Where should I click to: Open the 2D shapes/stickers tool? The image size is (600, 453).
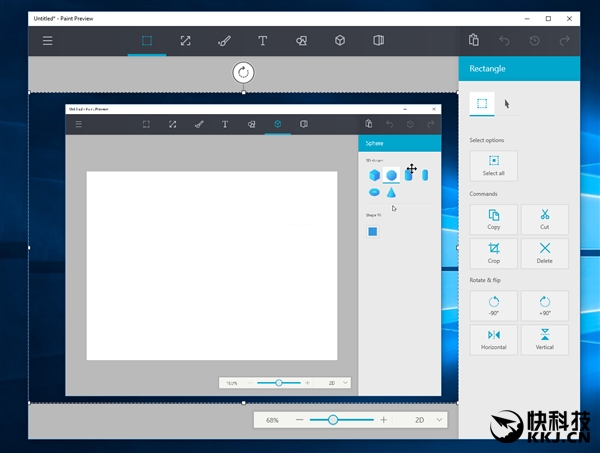click(x=302, y=41)
